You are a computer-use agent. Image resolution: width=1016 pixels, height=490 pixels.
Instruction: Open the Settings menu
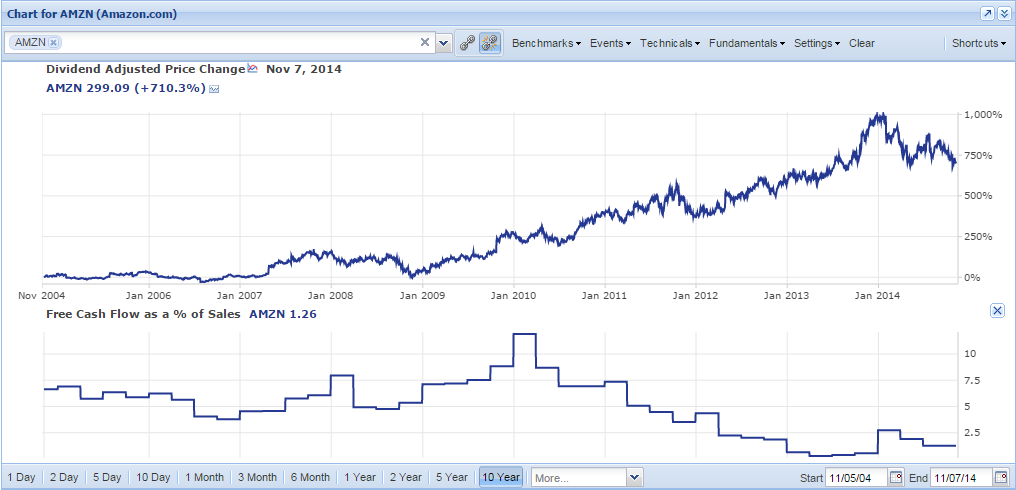tap(817, 43)
